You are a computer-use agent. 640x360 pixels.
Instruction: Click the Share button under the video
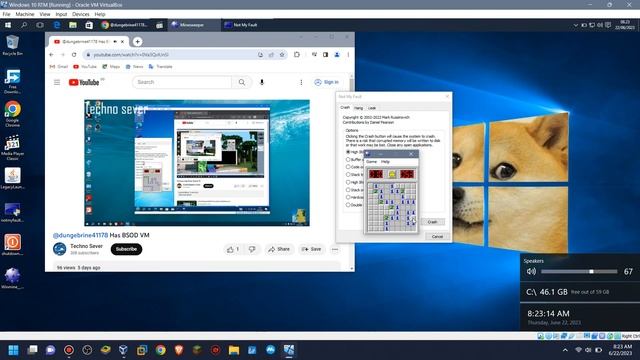pyautogui.click(x=279, y=249)
